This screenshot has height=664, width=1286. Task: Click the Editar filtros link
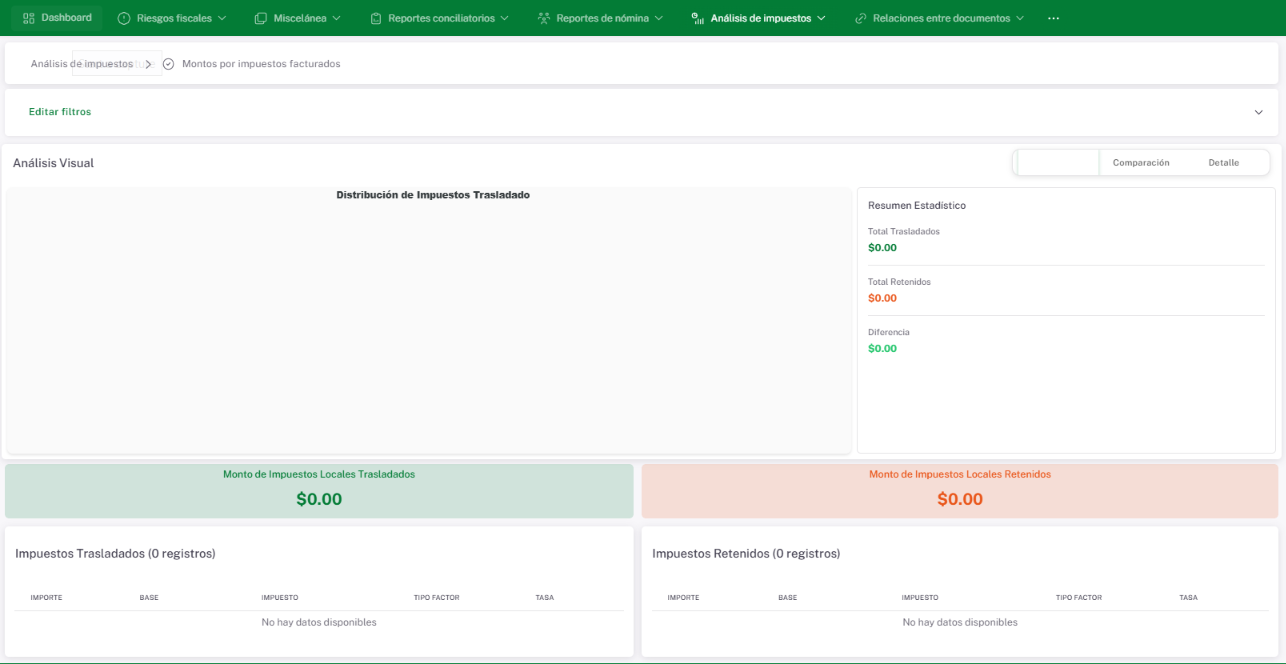click(60, 112)
